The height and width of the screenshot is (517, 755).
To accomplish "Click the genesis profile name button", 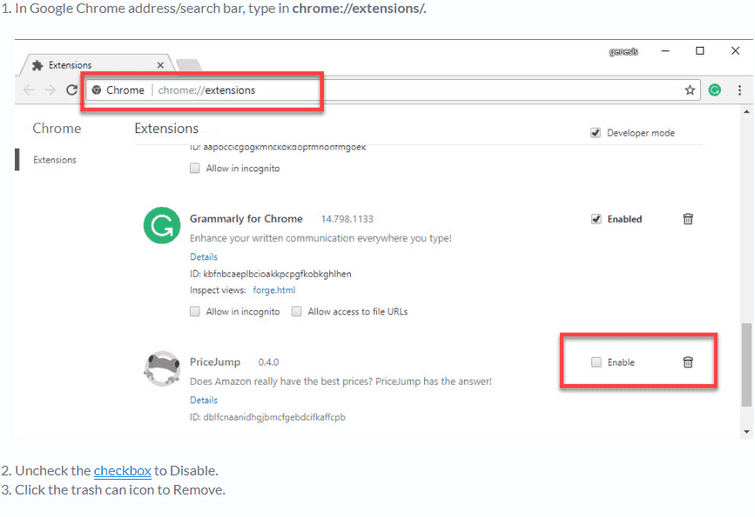I will coord(624,52).
